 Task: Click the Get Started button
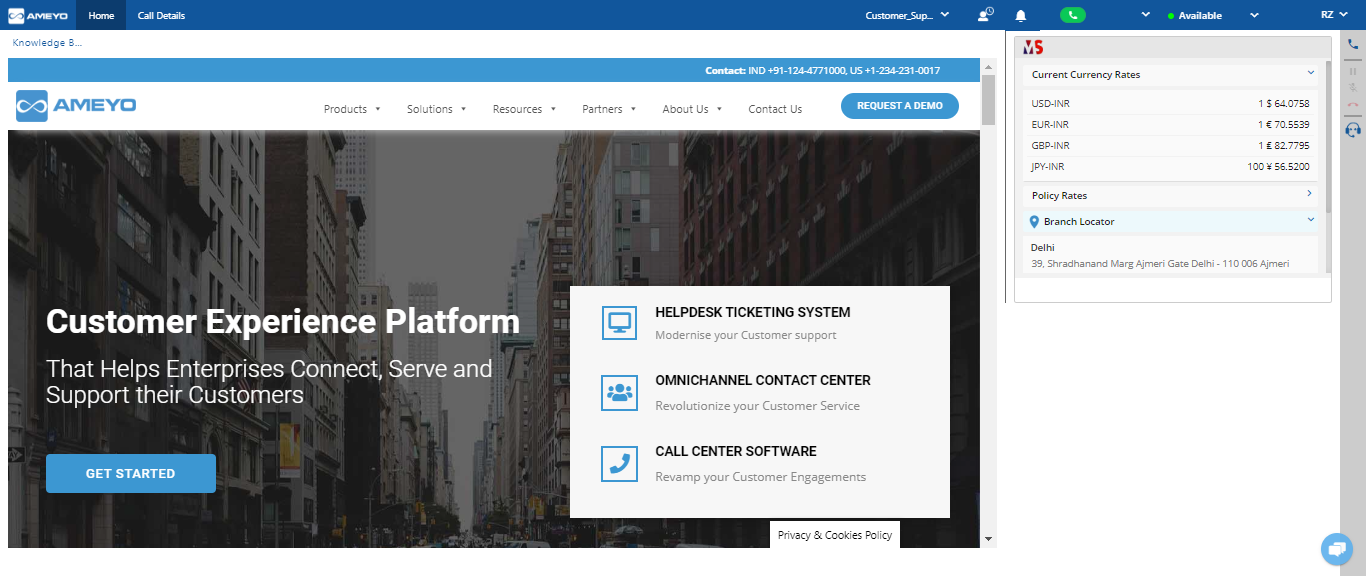point(130,474)
